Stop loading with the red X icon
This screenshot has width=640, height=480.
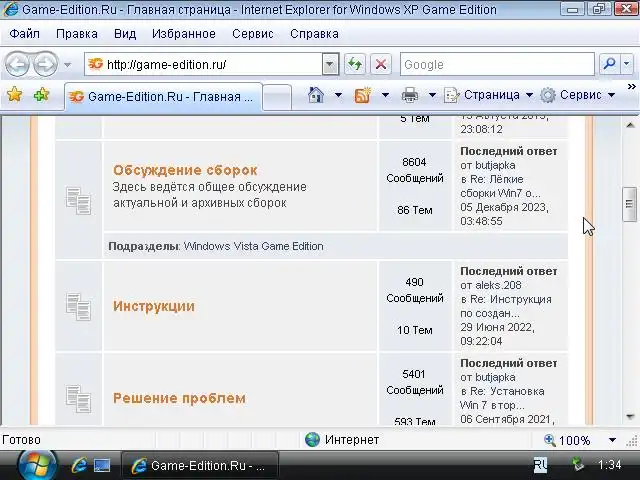point(381,64)
